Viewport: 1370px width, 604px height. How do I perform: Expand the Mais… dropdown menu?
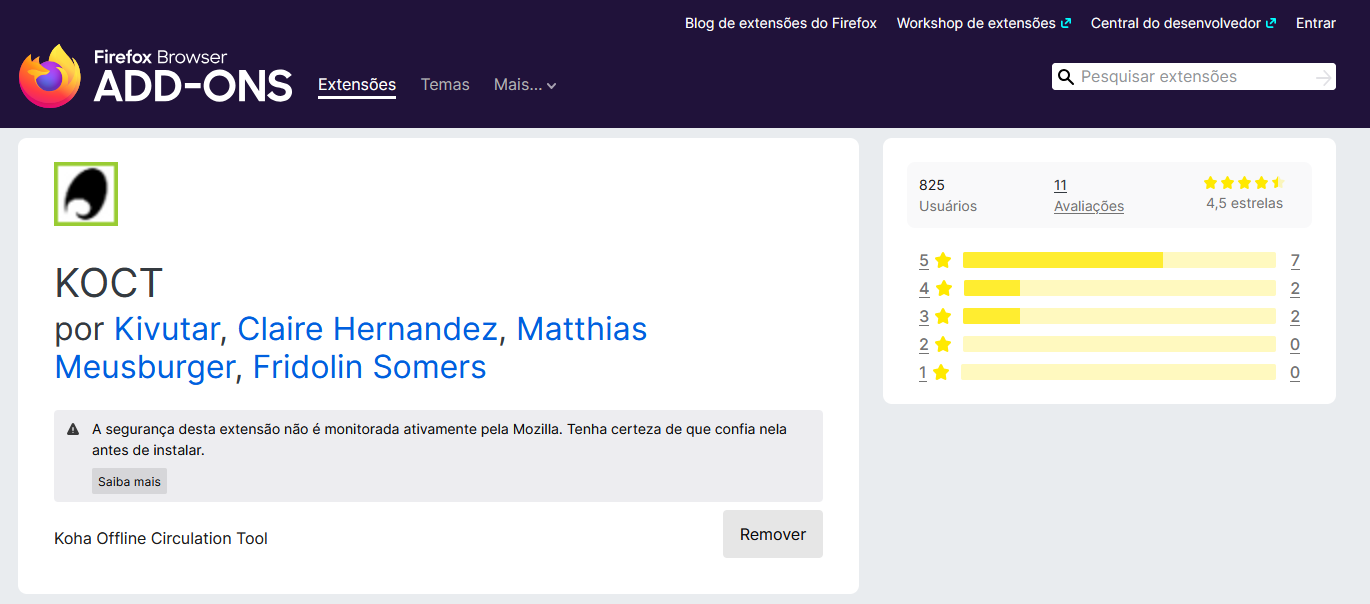click(525, 85)
